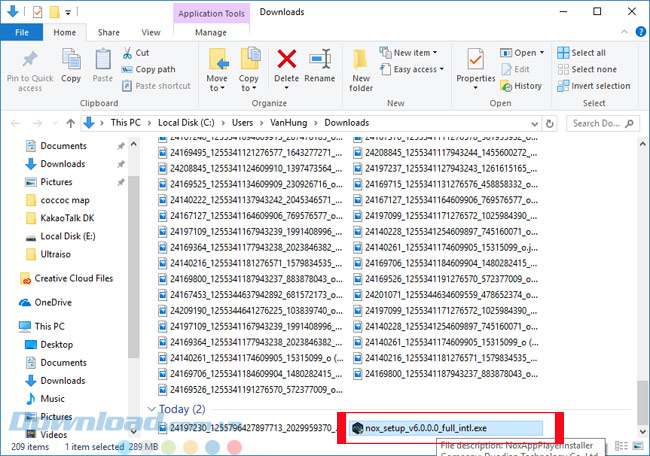Expand the address bar history chevron
The height and width of the screenshot is (456, 650).
[535, 124]
